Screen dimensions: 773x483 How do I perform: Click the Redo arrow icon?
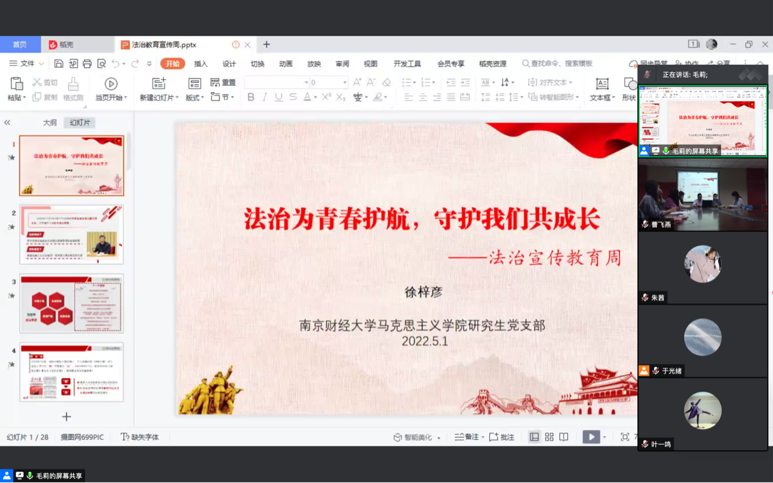pyautogui.click(x=135, y=64)
